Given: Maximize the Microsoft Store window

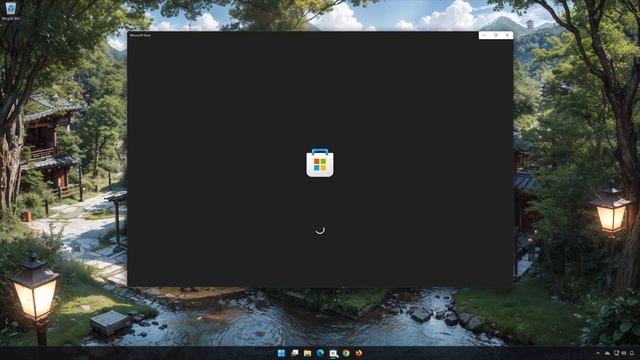Looking at the screenshot, I should tap(496, 36).
